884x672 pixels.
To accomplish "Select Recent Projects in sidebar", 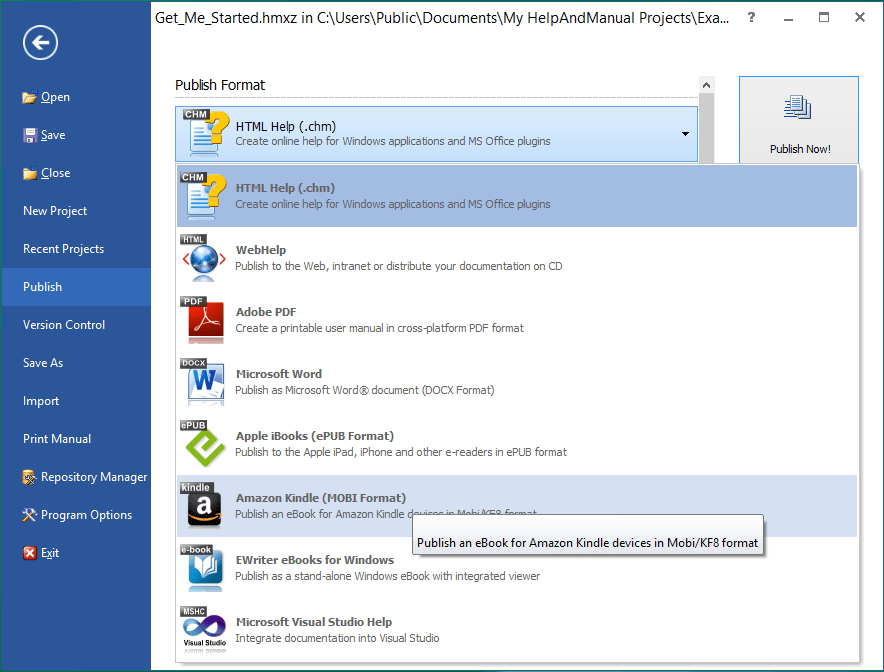I will click(x=63, y=249).
